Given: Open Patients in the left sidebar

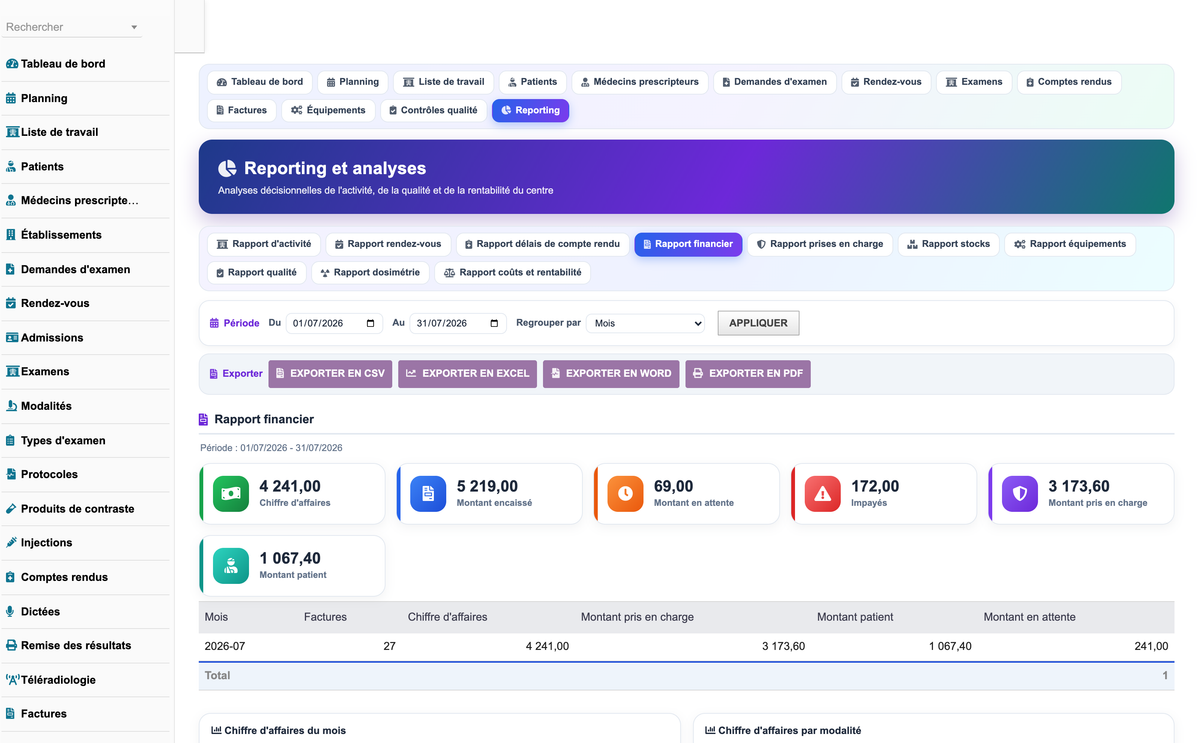Looking at the screenshot, I should 35,167.
